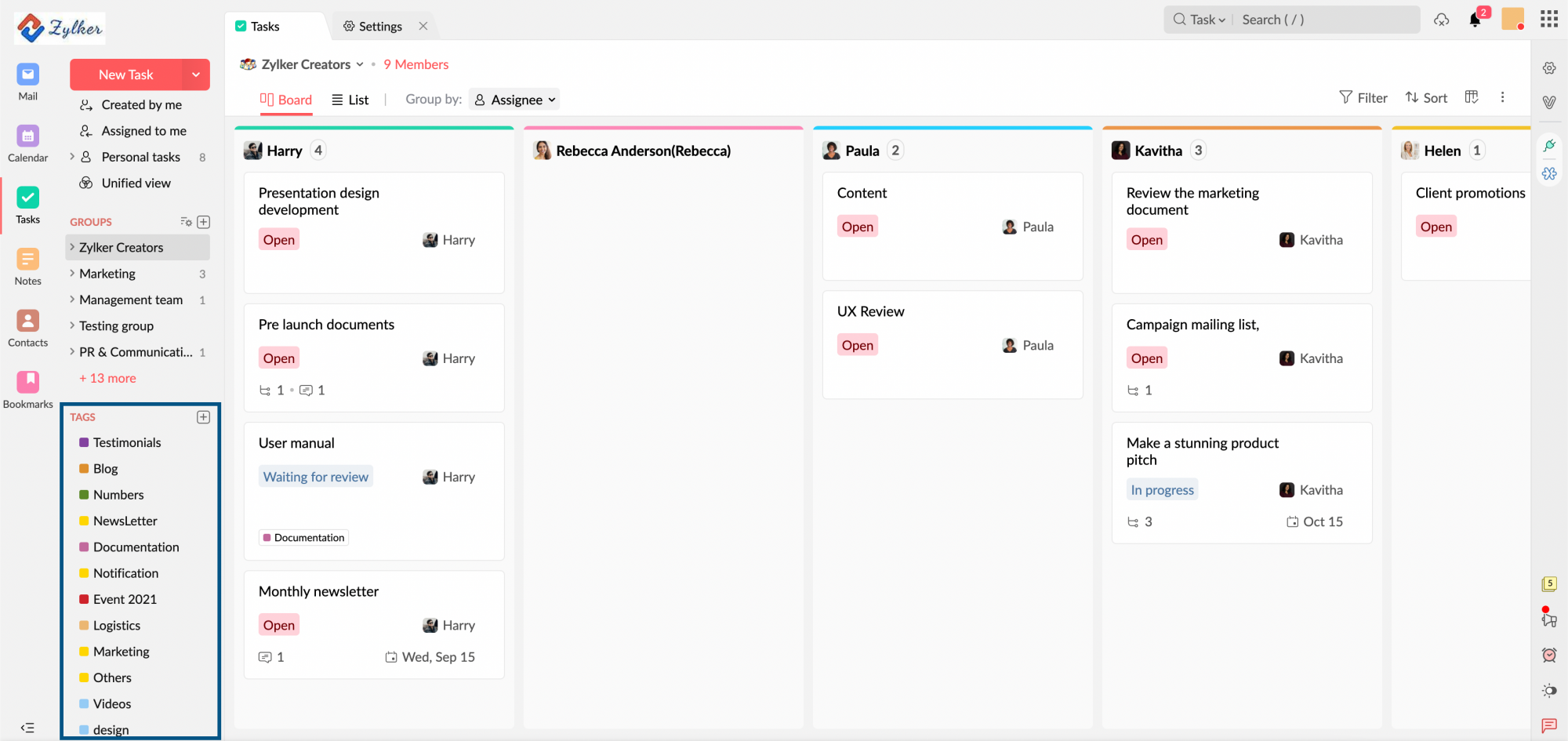Open the Presentation design development card

[374, 232]
